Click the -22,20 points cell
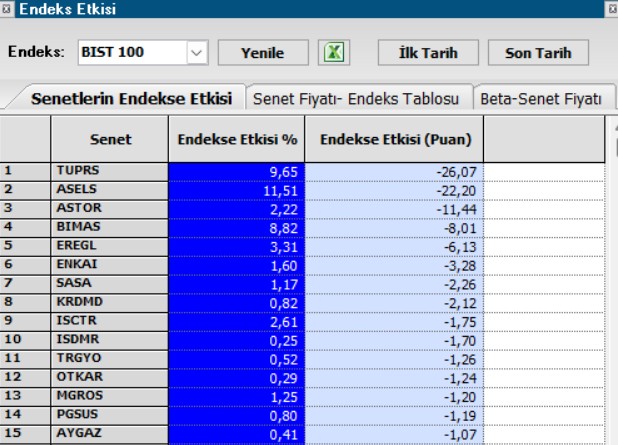 pos(394,191)
